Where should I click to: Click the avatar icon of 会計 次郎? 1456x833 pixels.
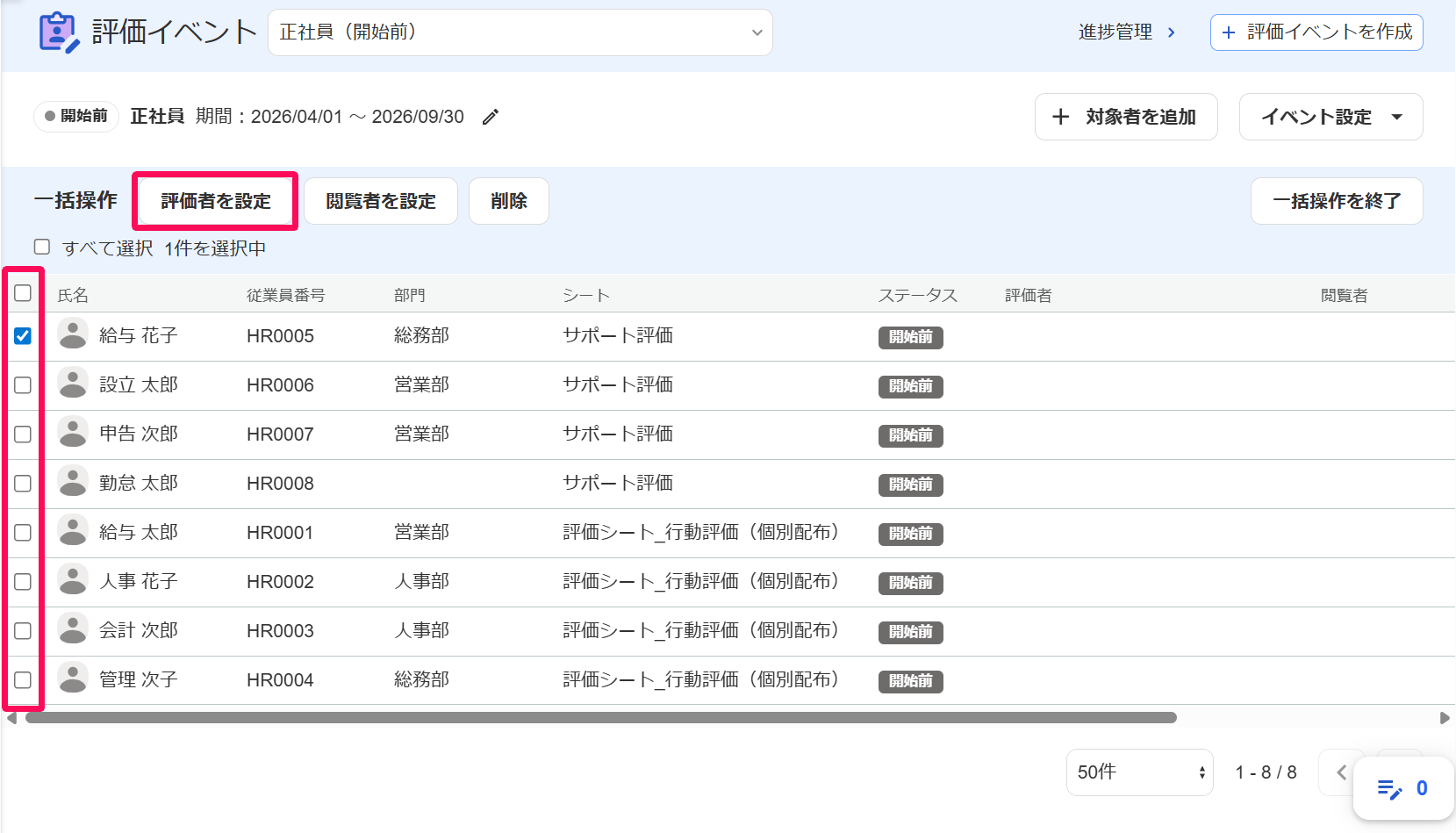[73, 628]
